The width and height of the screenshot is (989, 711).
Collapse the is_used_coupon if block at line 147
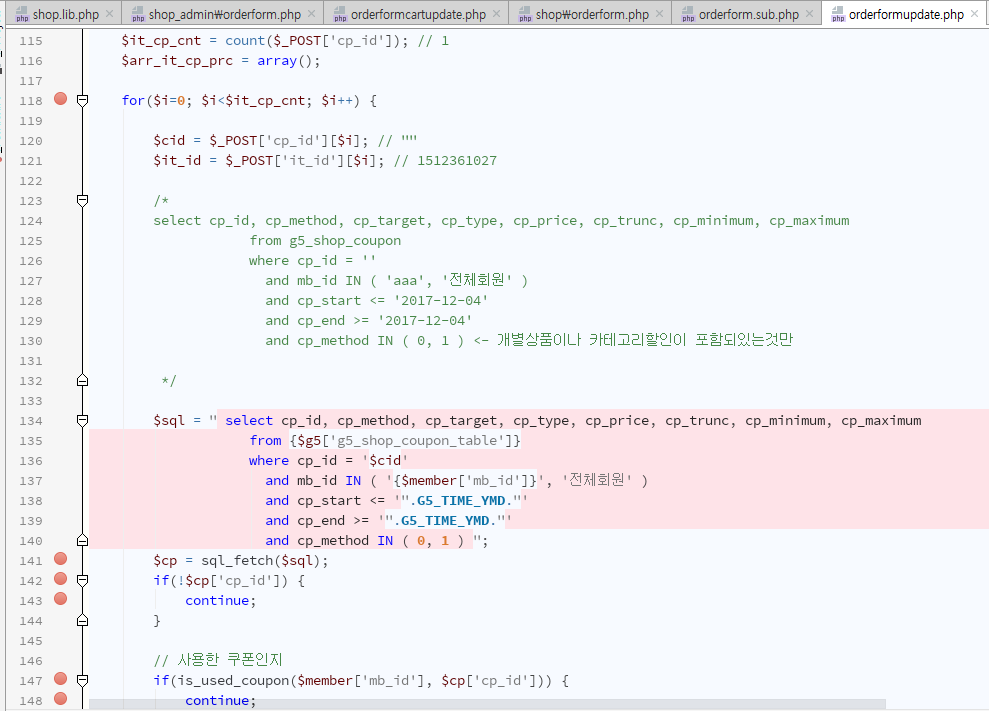(x=83, y=680)
